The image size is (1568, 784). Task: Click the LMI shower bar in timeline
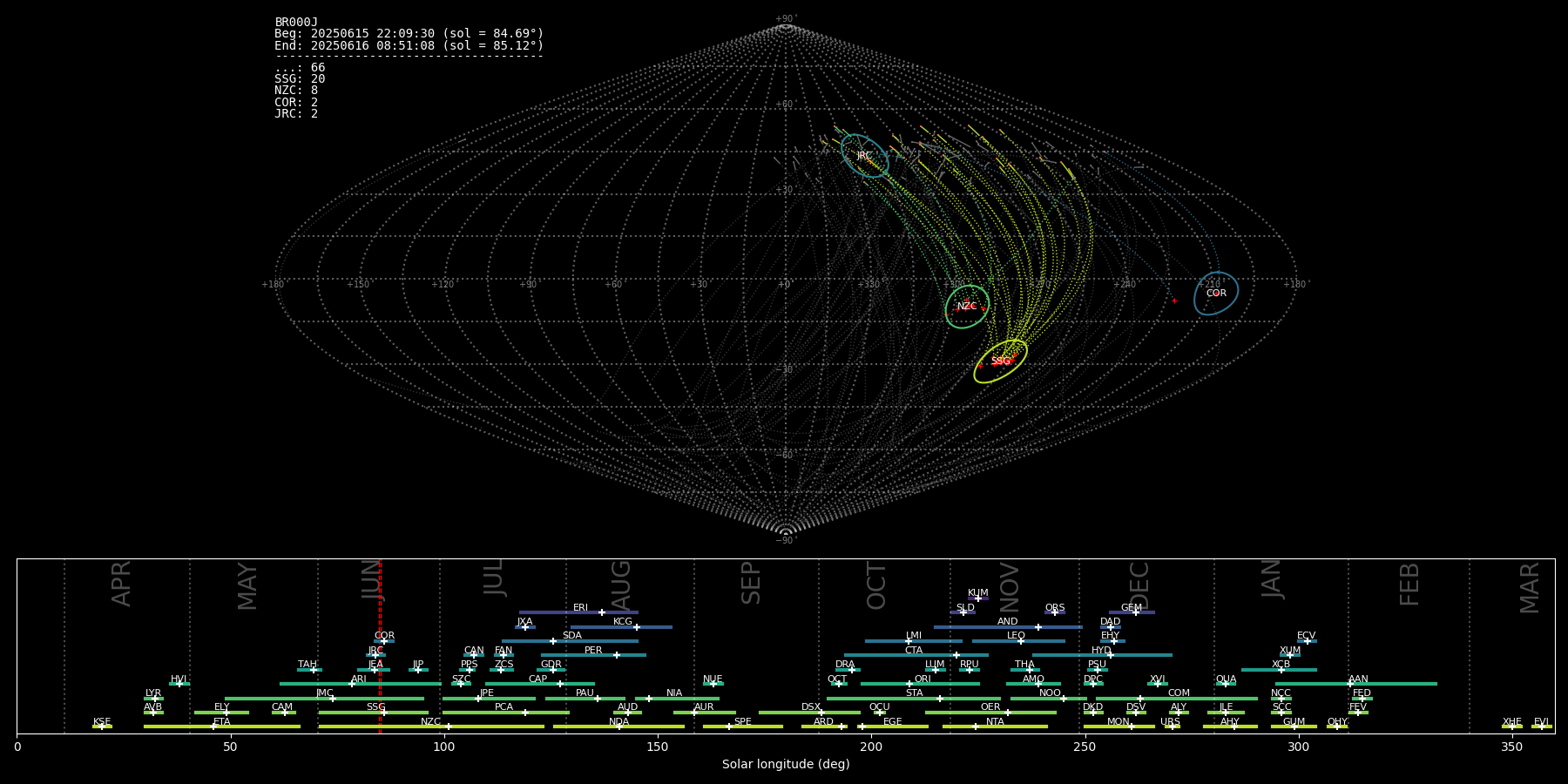(x=914, y=641)
